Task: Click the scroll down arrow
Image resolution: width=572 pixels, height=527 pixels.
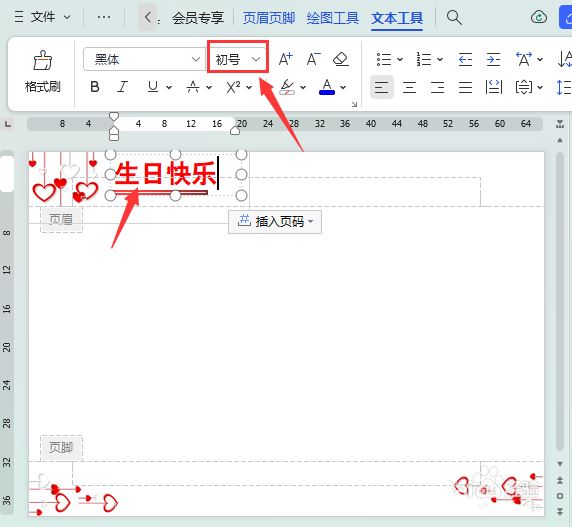Action: (x=560, y=464)
